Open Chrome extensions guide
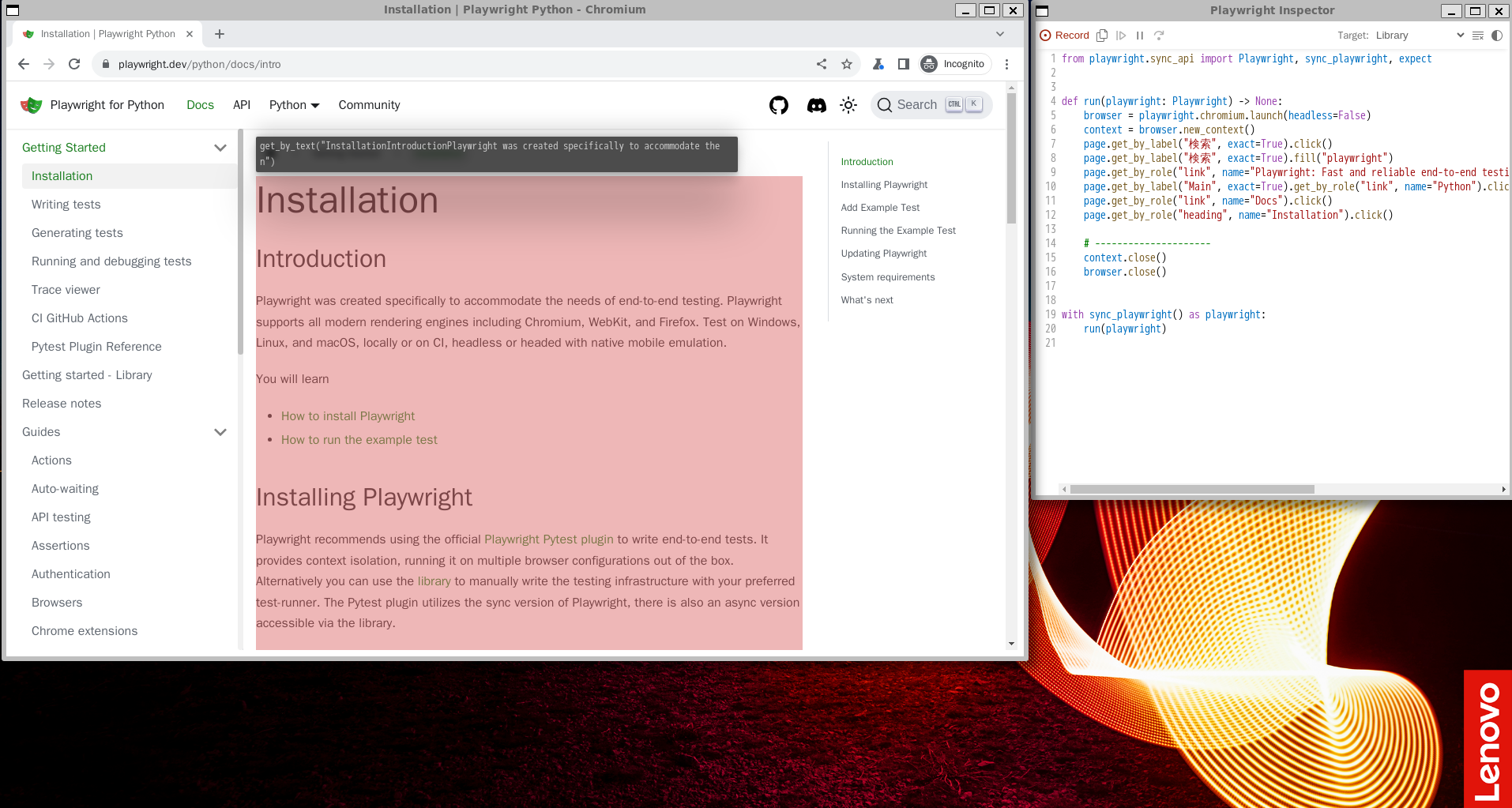This screenshot has height=808, width=1512. click(x=130, y=631)
